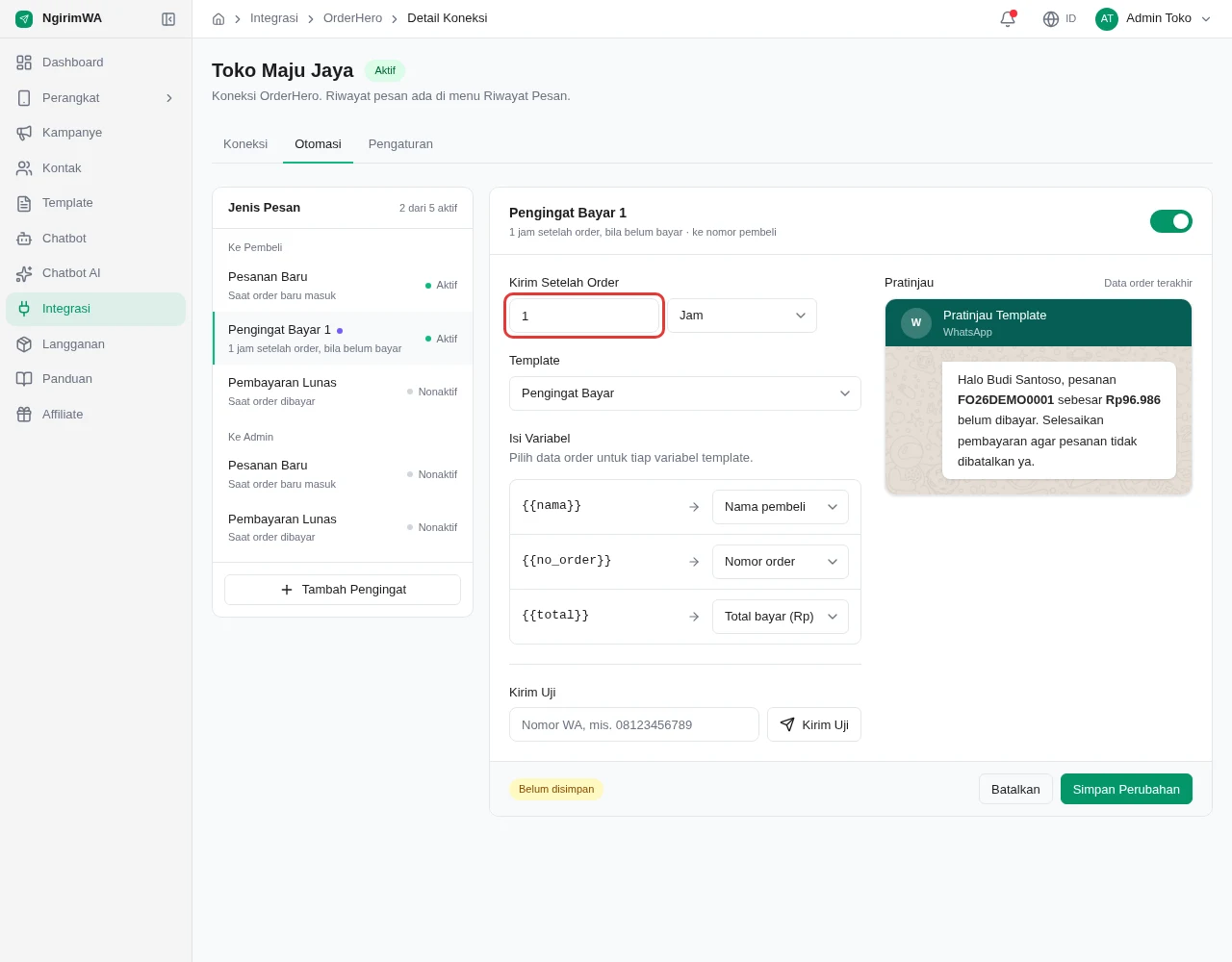Click Tambah Pengingat button
This screenshot has width=1232, height=962.
pyautogui.click(x=343, y=590)
